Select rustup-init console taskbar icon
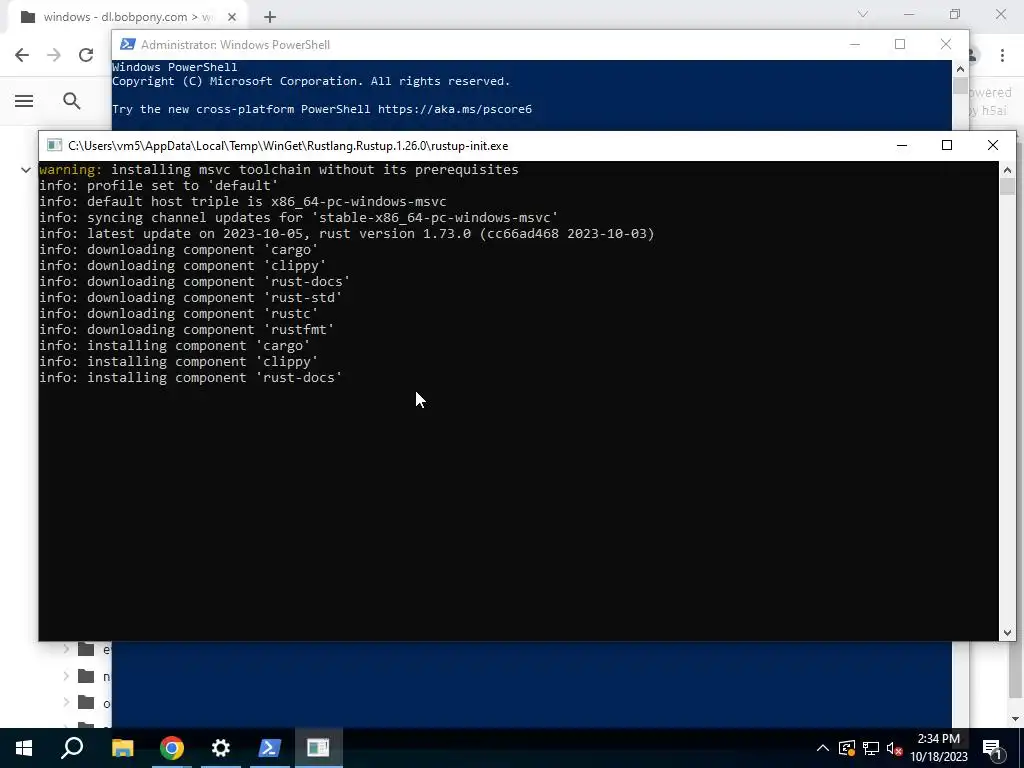Screen dimensions: 1024x768 point(318,748)
